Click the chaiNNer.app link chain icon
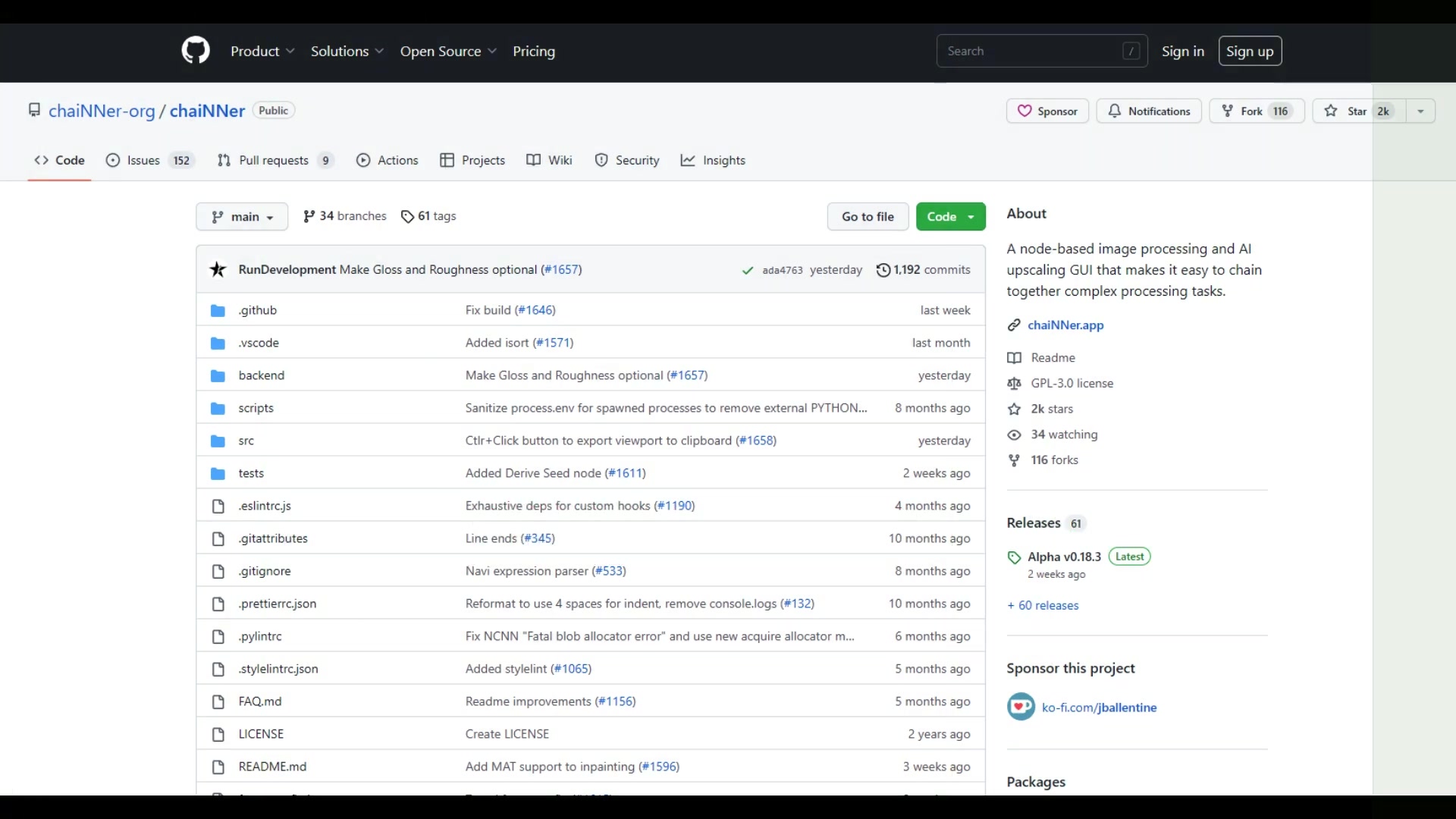1456x819 pixels. [1014, 325]
